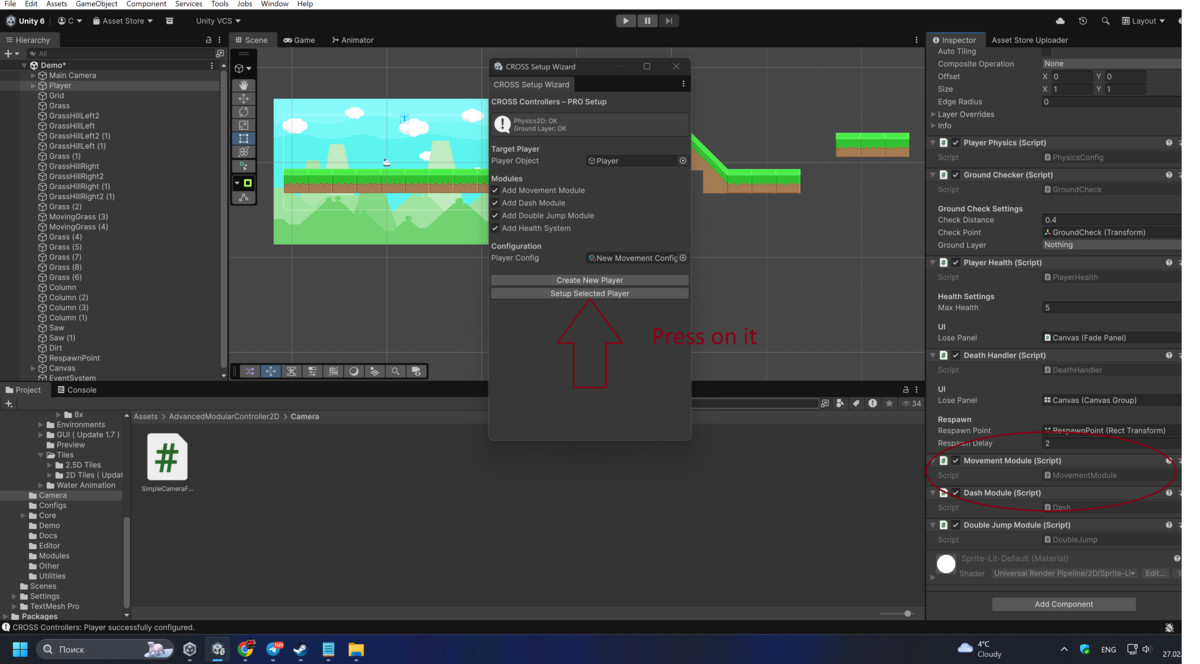This screenshot has height=664, width=1200.
Task: Open the account C dropdown
Action: click(x=70, y=20)
